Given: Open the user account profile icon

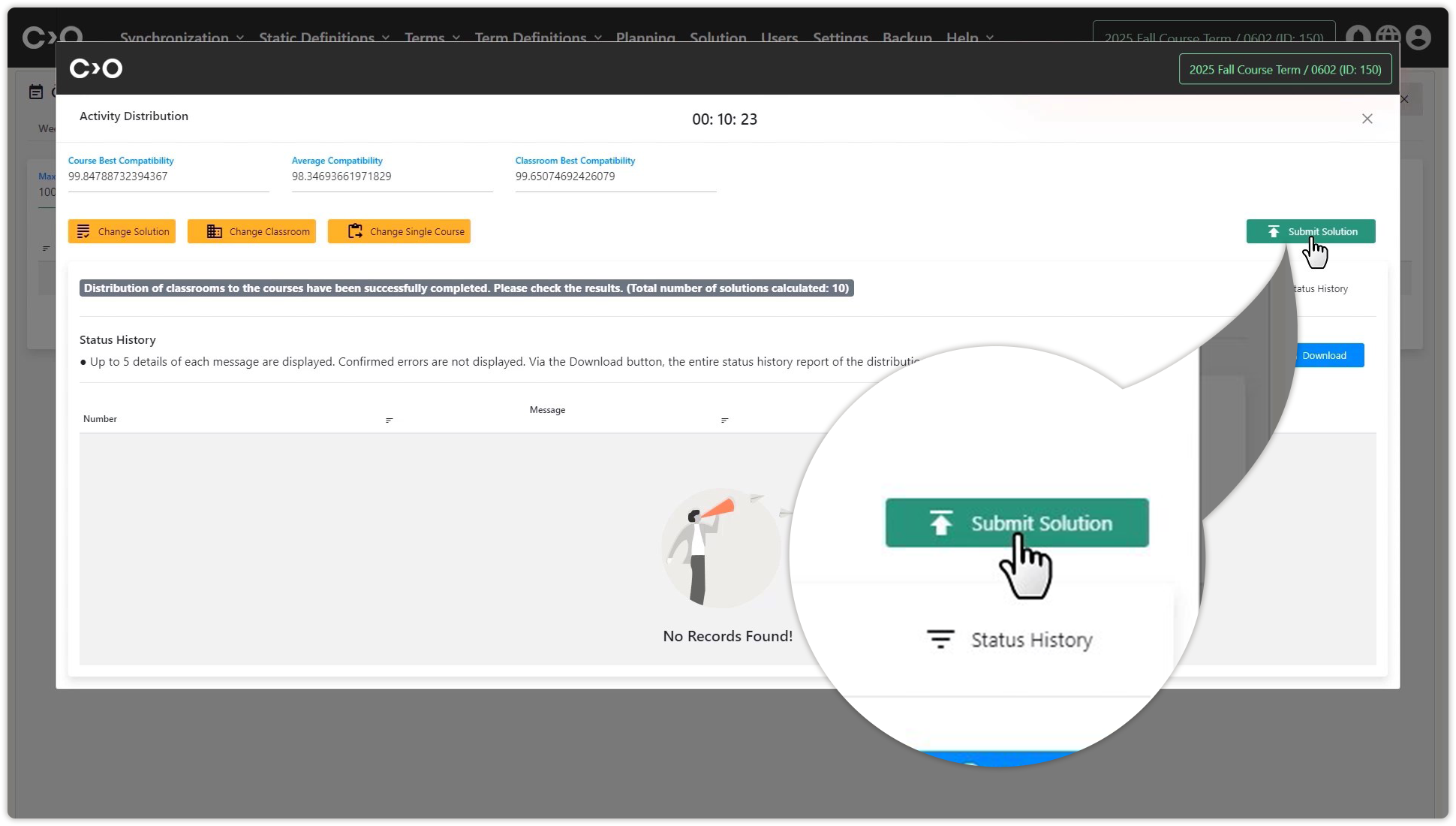Looking at the screenshot, I should tap(1418, 37).
